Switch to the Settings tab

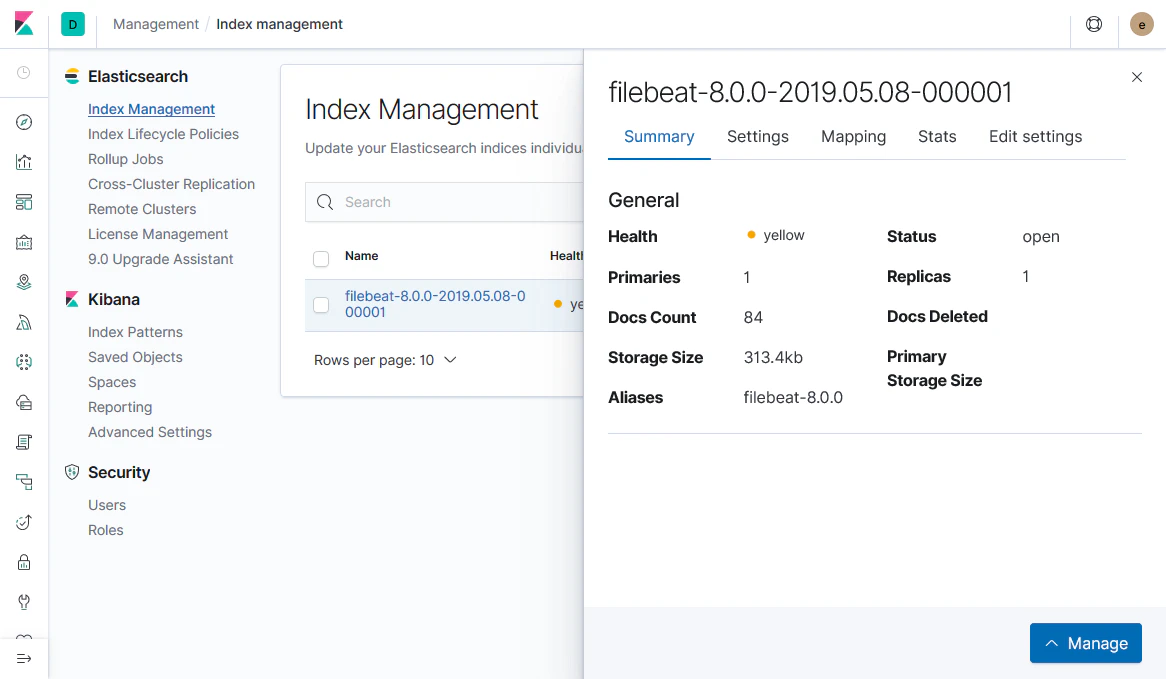coord(758,137)
